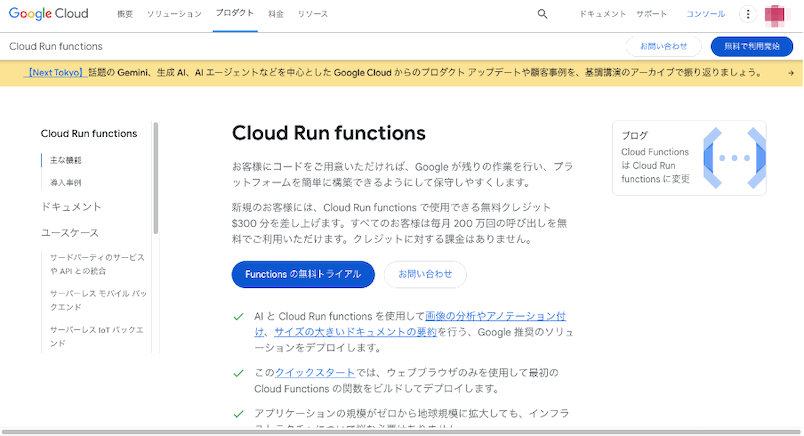Viewport: 804px width, 436px height.
Task: Click the Cloud Functions blog illustration
Action: pyautogui.click(x=735, y=158)
